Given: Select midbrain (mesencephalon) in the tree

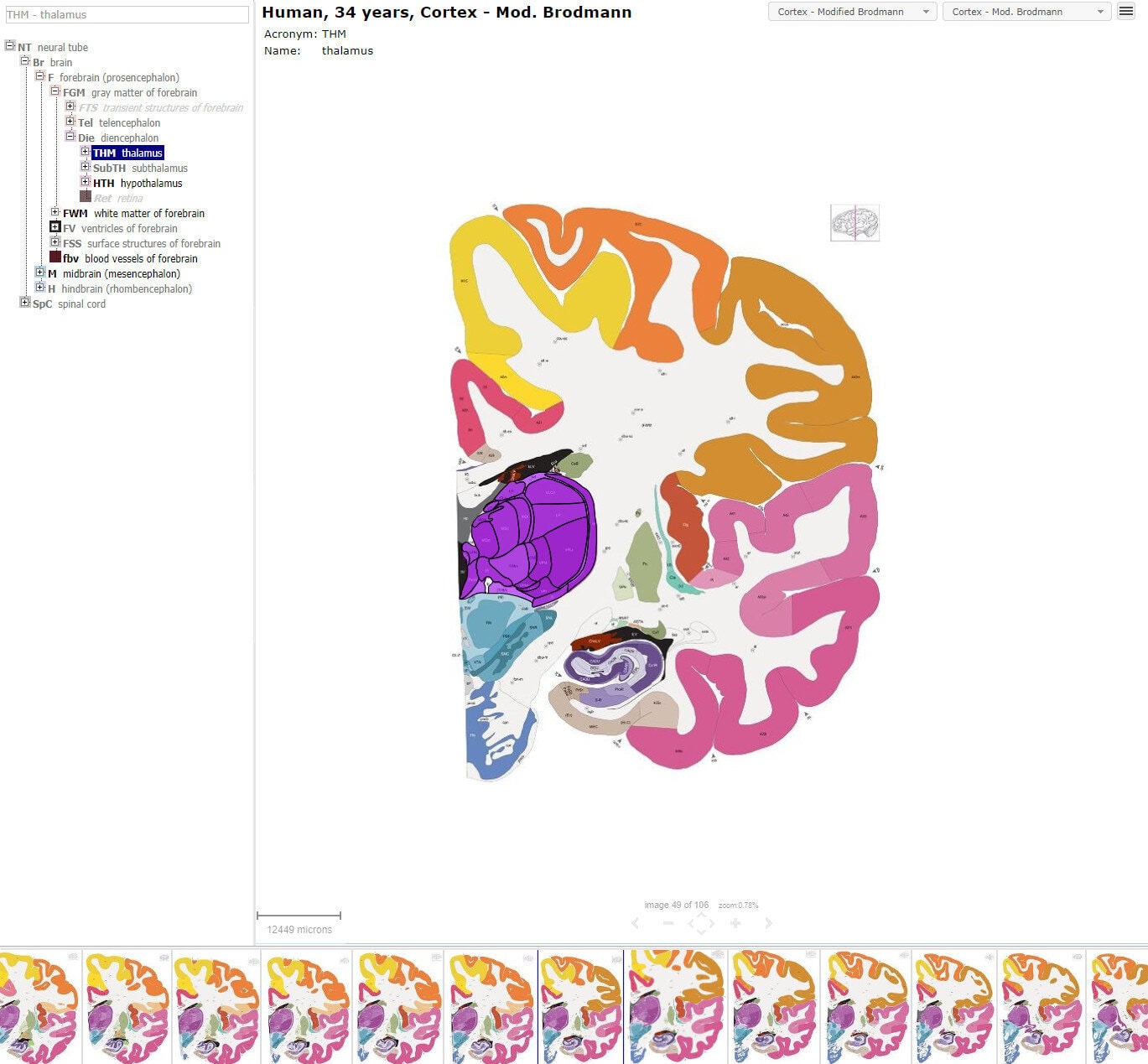Looking at the screenshot, I should point(121,273).
